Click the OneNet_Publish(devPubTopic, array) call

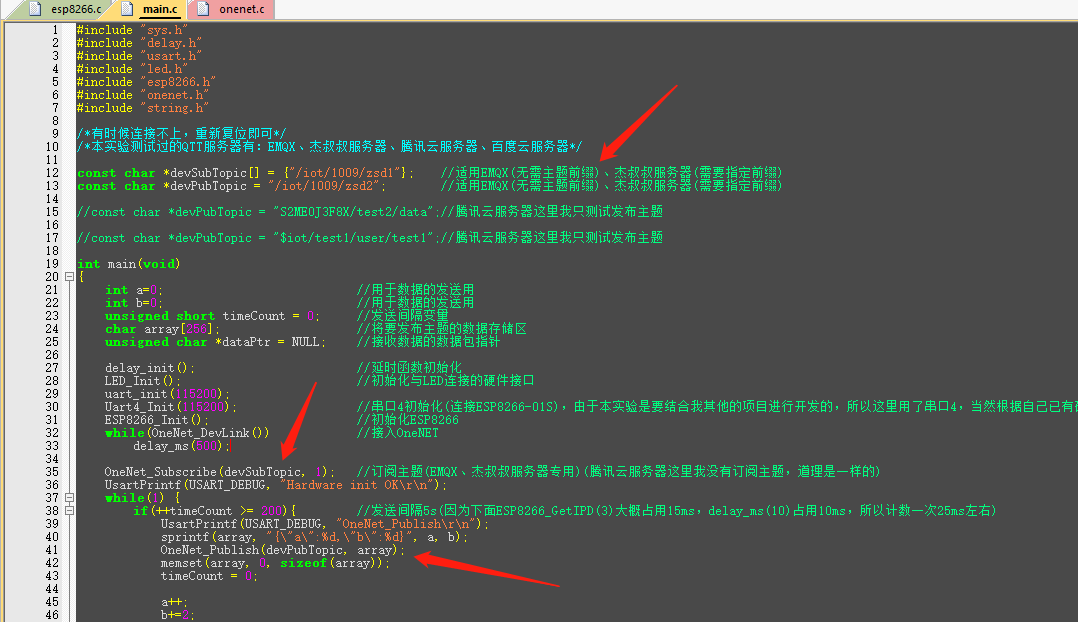click(x=283, y=550)
